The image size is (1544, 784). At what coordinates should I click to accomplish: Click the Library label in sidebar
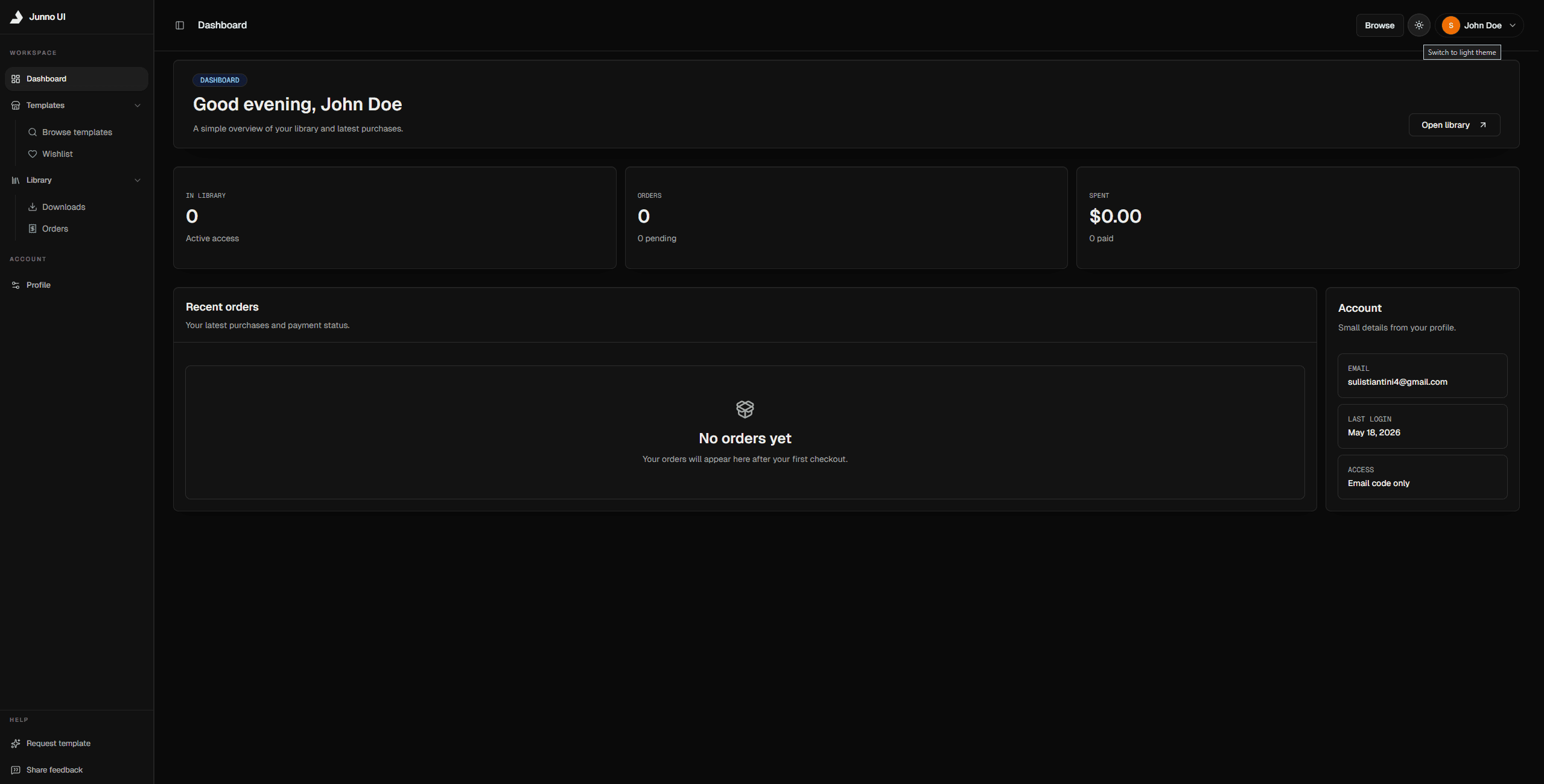[x=39, y=180]
